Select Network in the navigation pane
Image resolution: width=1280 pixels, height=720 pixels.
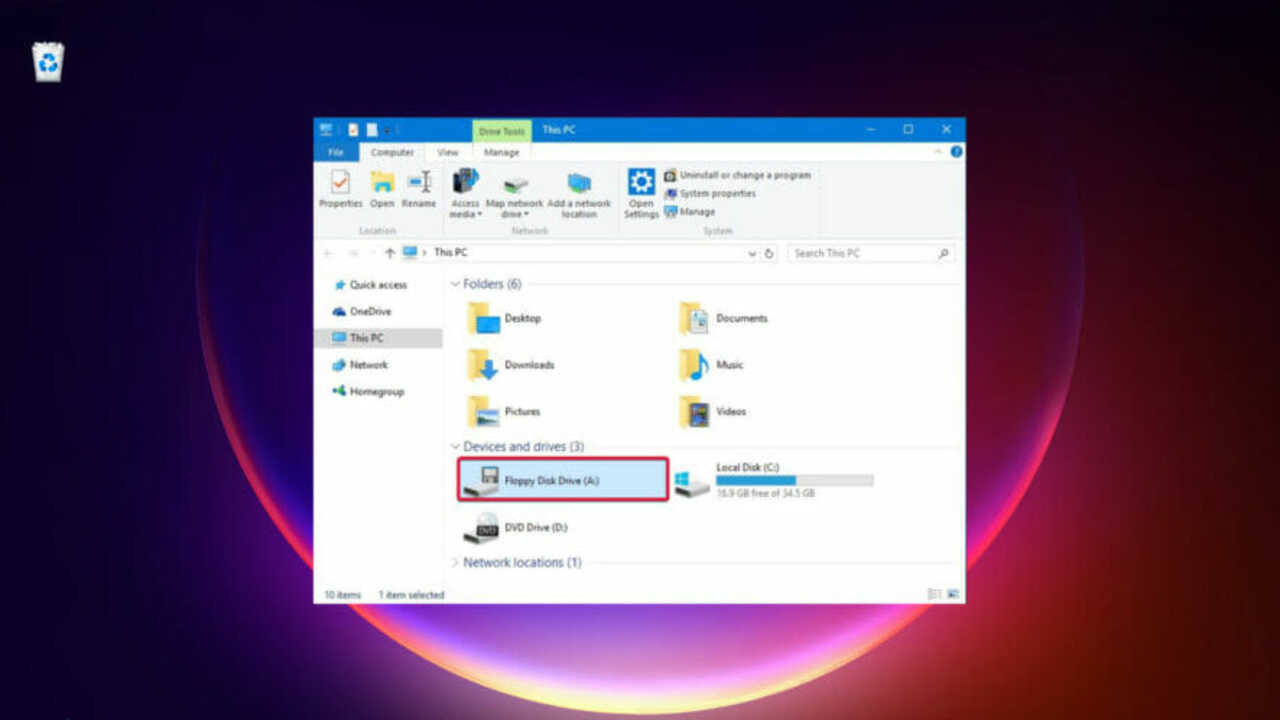[x=378, y=365]
